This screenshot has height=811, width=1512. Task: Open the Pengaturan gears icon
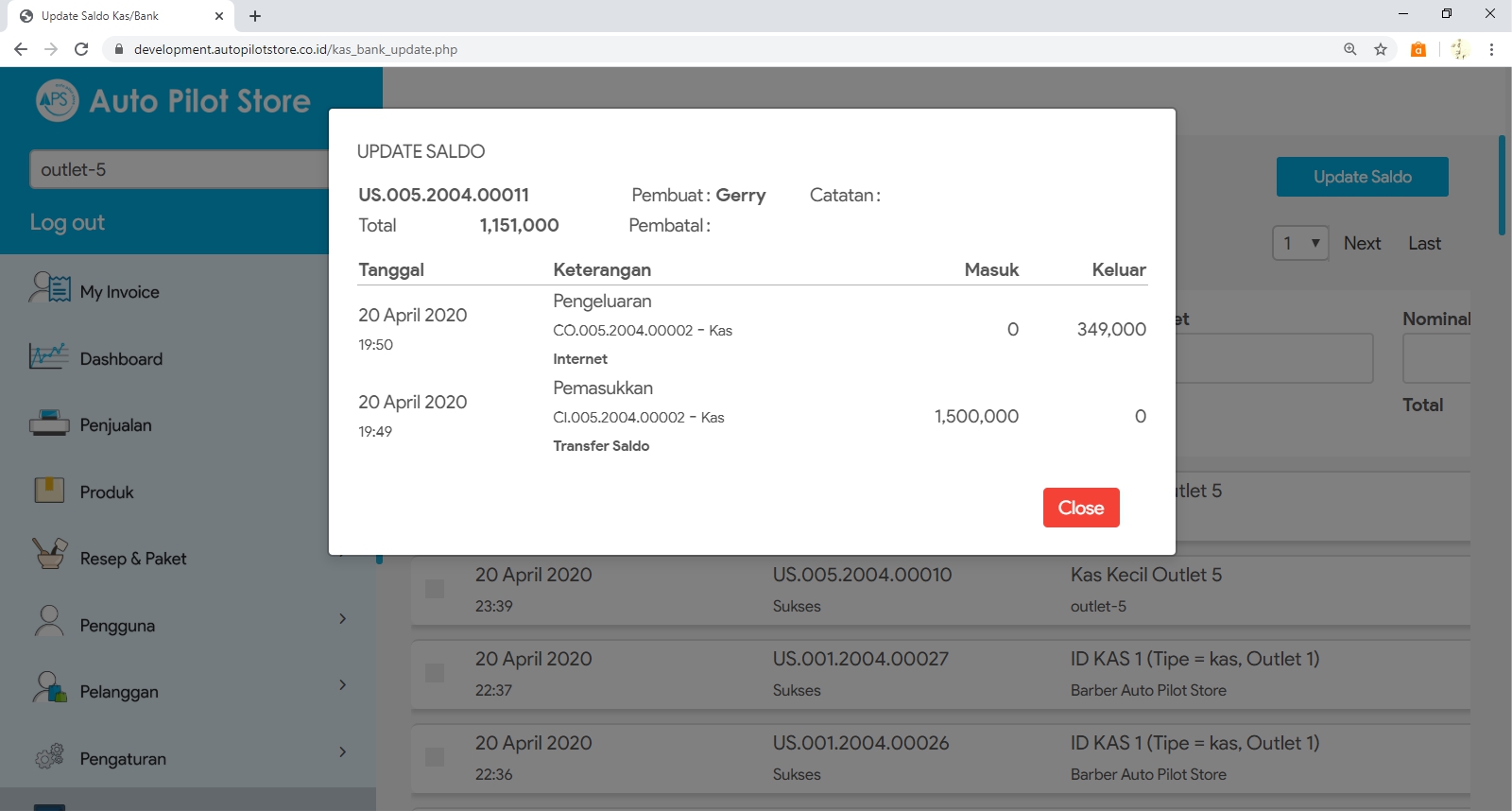49,756
